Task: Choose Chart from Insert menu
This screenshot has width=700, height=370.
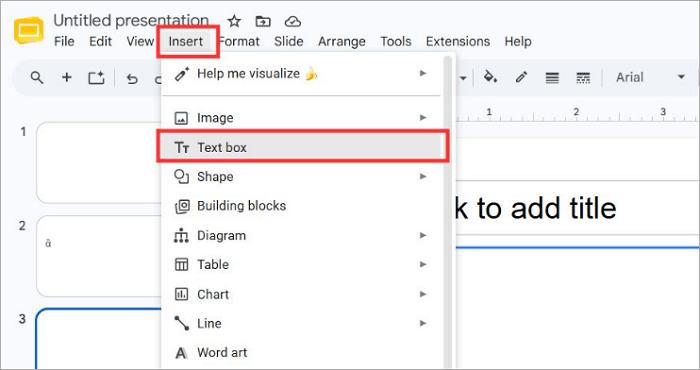Action: (301, 295)
